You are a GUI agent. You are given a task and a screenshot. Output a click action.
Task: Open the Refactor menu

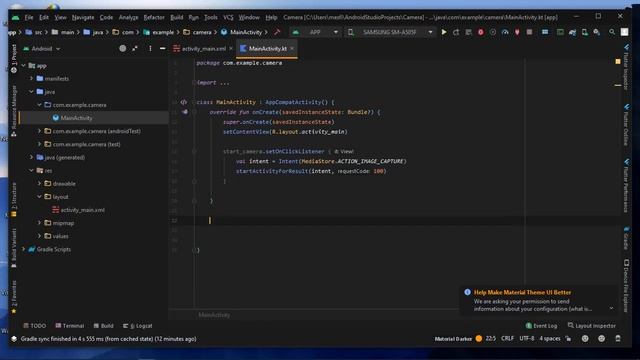click(154, 17)
